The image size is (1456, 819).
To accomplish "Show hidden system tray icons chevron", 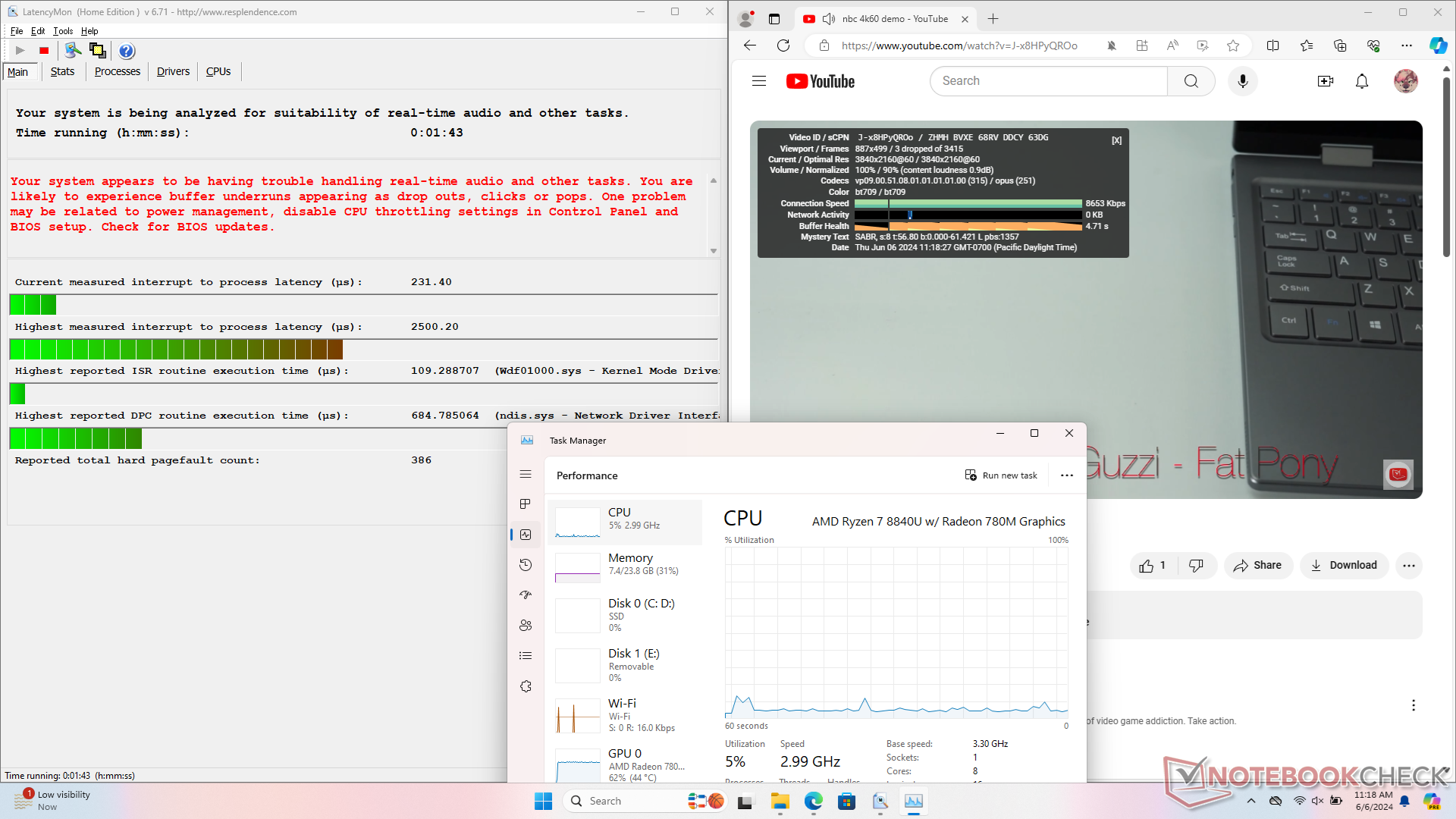I will click(x=1251, y=801).
